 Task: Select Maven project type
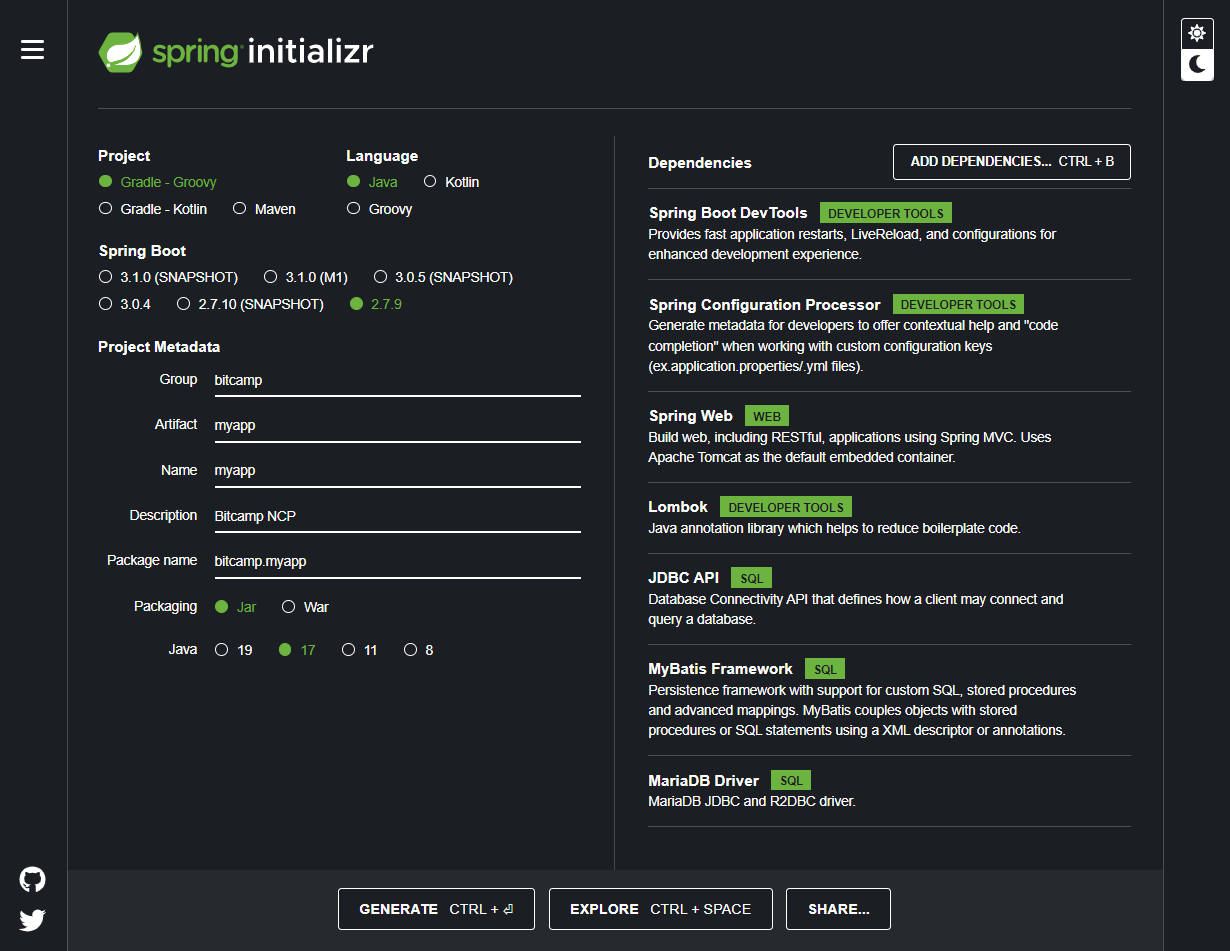point(264,209)
